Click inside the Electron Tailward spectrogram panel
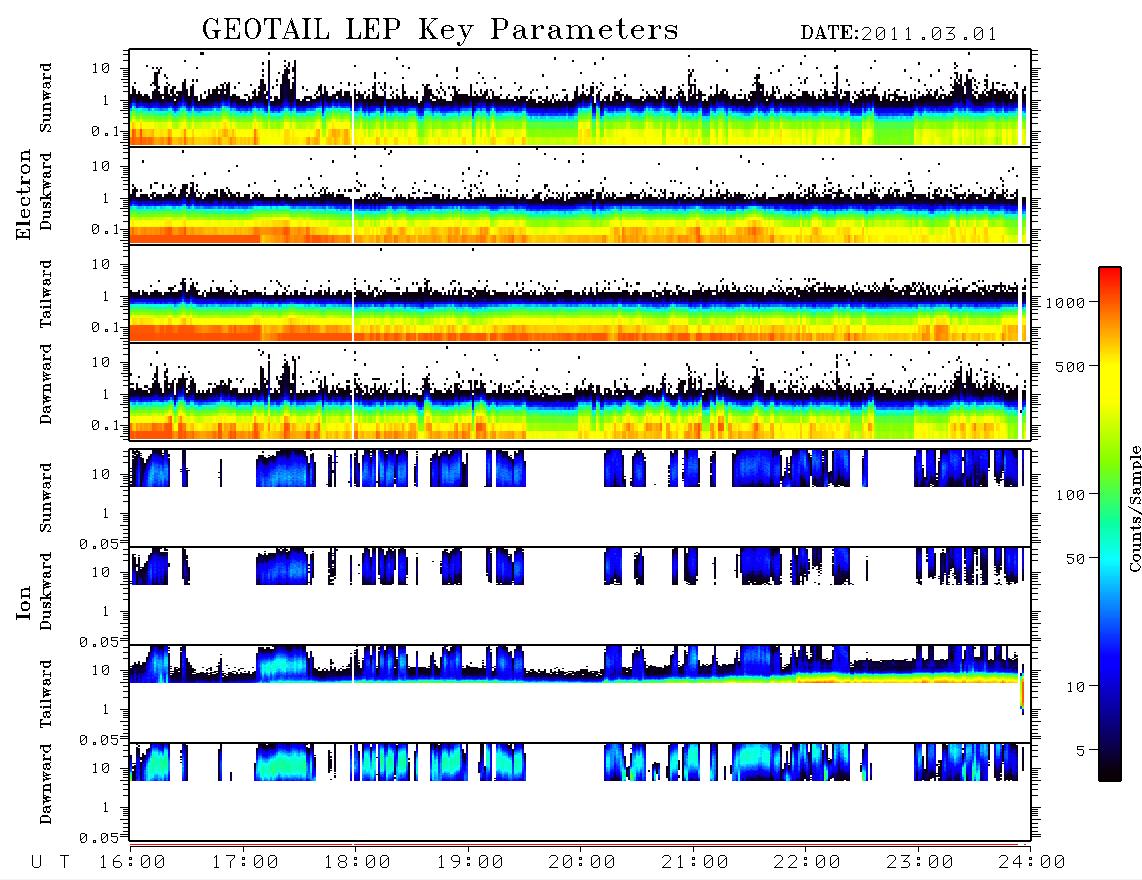The width and height of the screenshot is (1142, 880). click(580, 294)
